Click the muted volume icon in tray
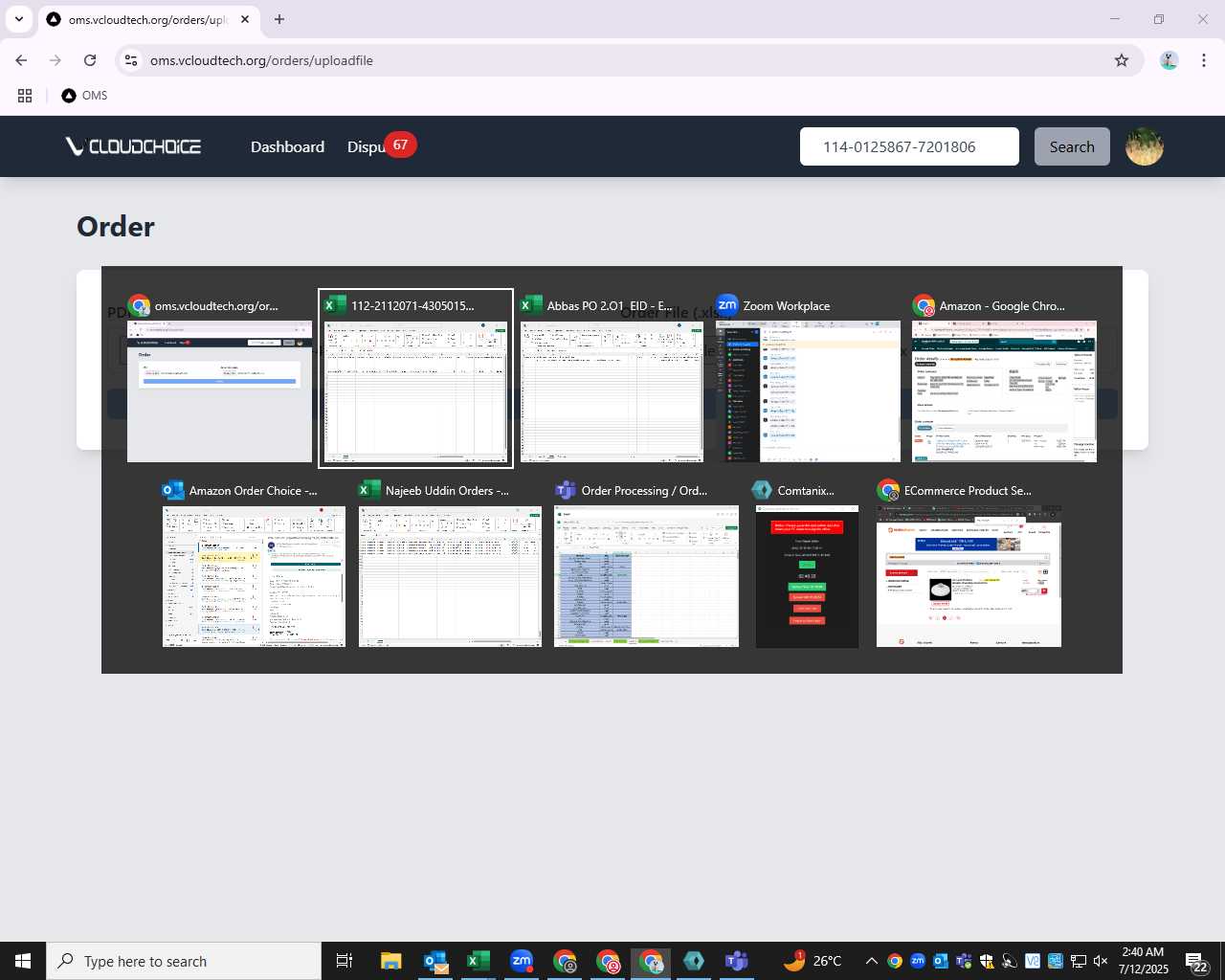Viewport: 1225px width, 980px height. coord(1101,961)
